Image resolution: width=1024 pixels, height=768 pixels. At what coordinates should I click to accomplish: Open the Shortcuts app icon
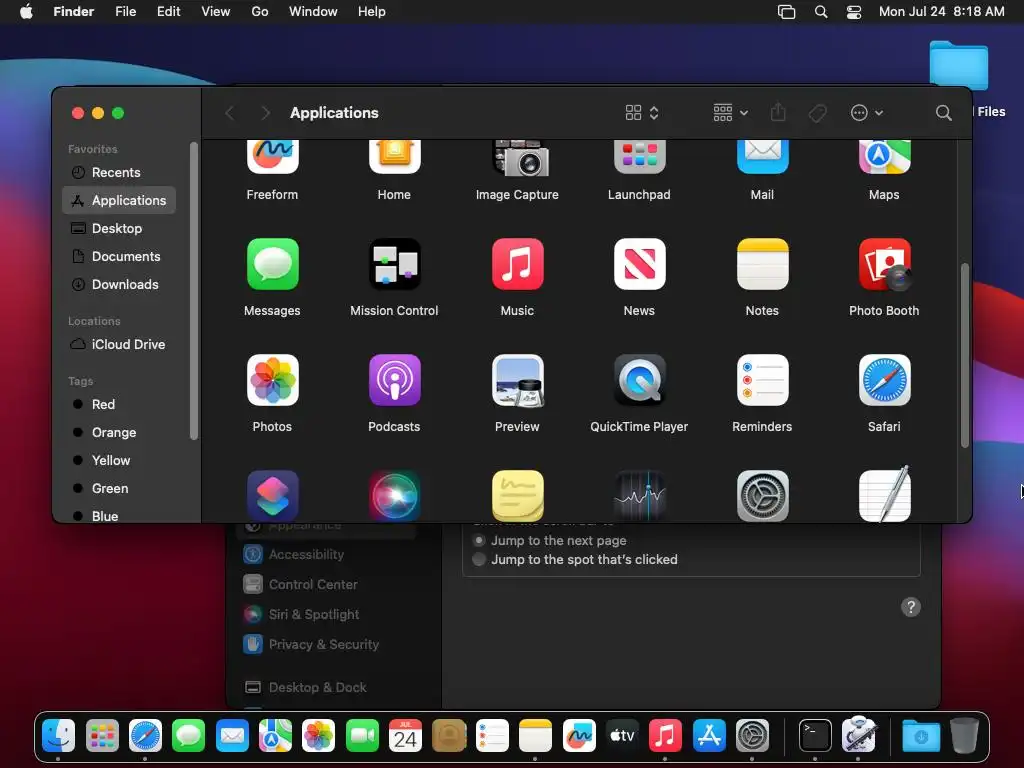point(272,495)
